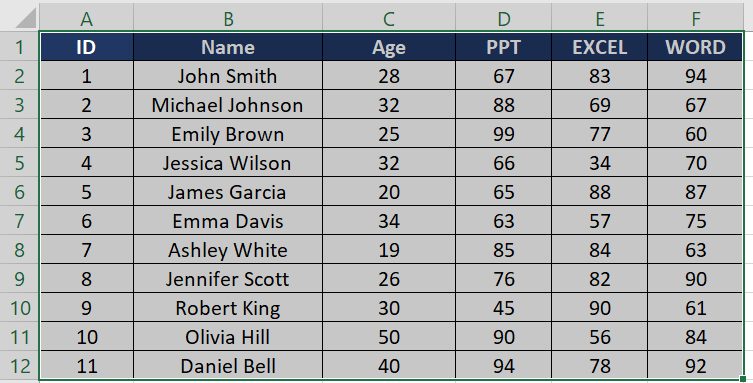The height and width of the screenshot is (383, 753).
Task: Click Jennifer Scott's WORD score 90
Action: pos(695,279)
